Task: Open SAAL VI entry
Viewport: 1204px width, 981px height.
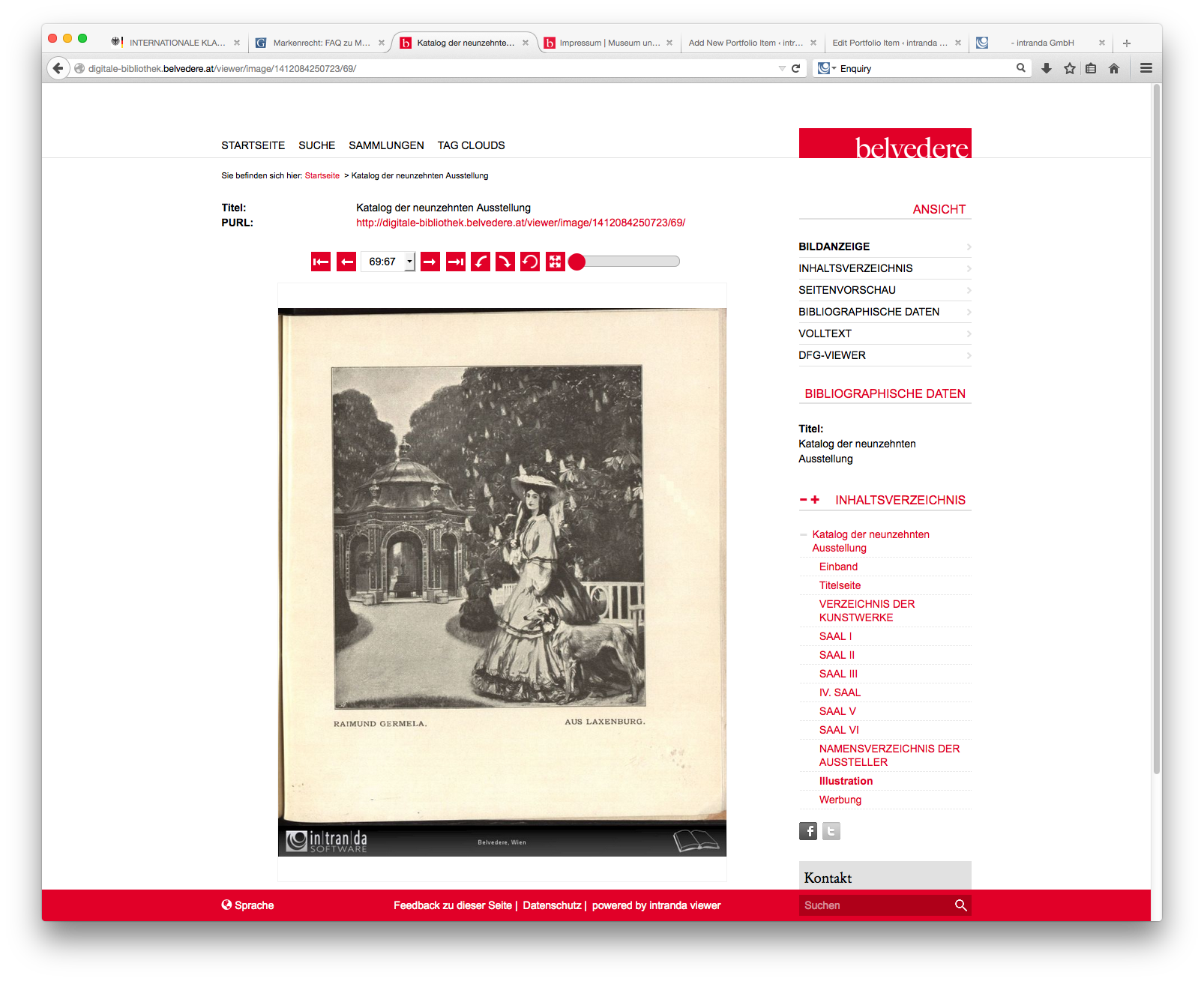Action: 839,730
